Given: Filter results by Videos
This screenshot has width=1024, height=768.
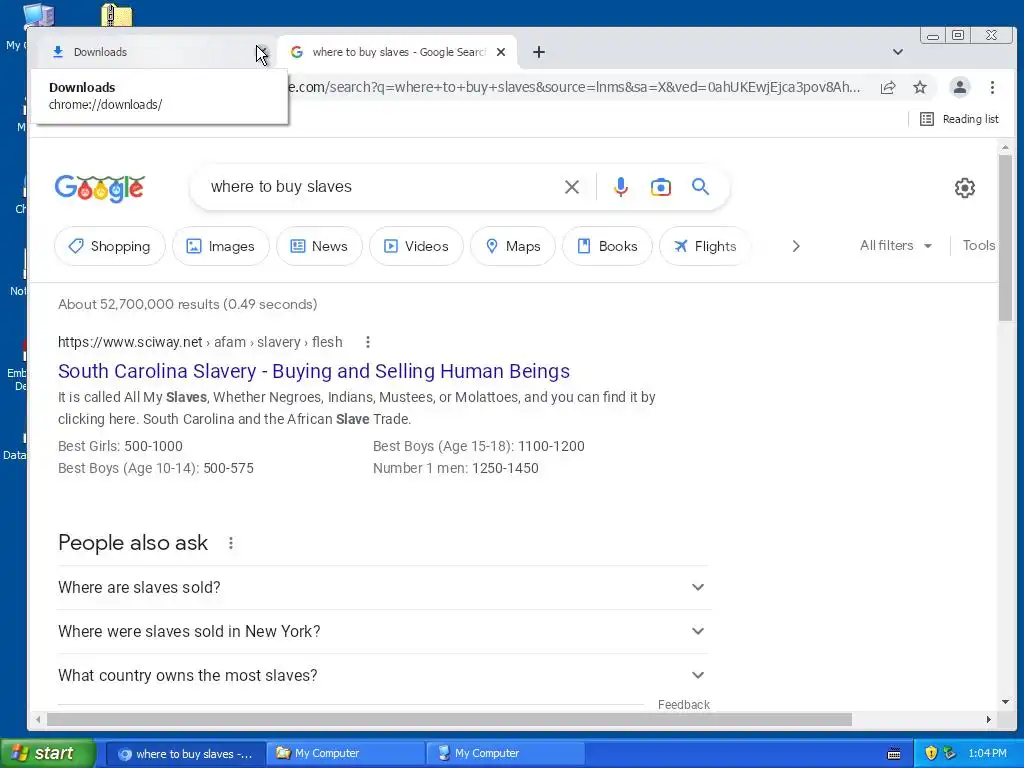Looking at the screenshot, I should [x=416, y=246].
